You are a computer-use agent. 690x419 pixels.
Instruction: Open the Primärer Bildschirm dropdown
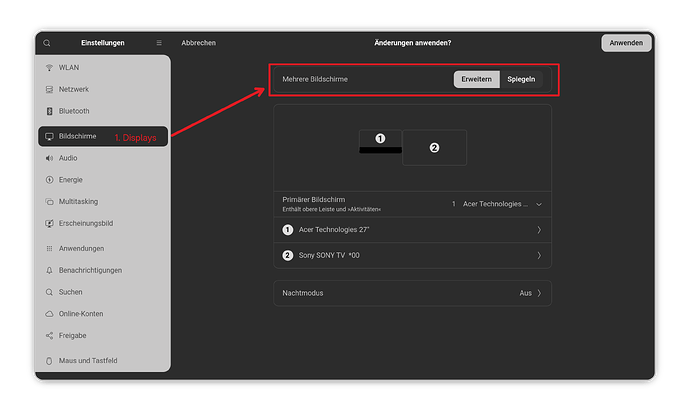(496, 204)
